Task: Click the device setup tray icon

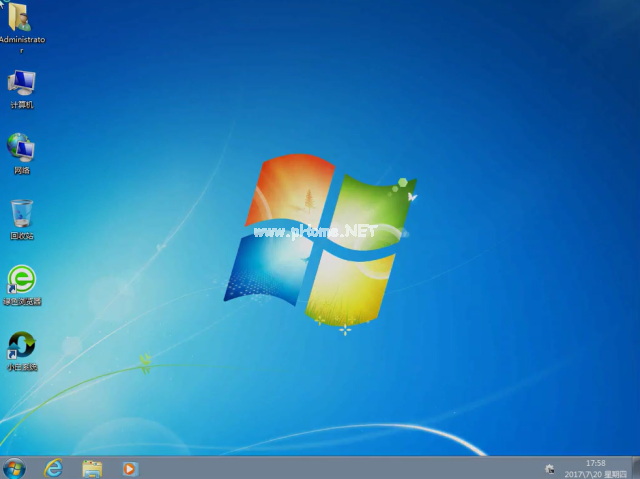Action: coord(550,469)
